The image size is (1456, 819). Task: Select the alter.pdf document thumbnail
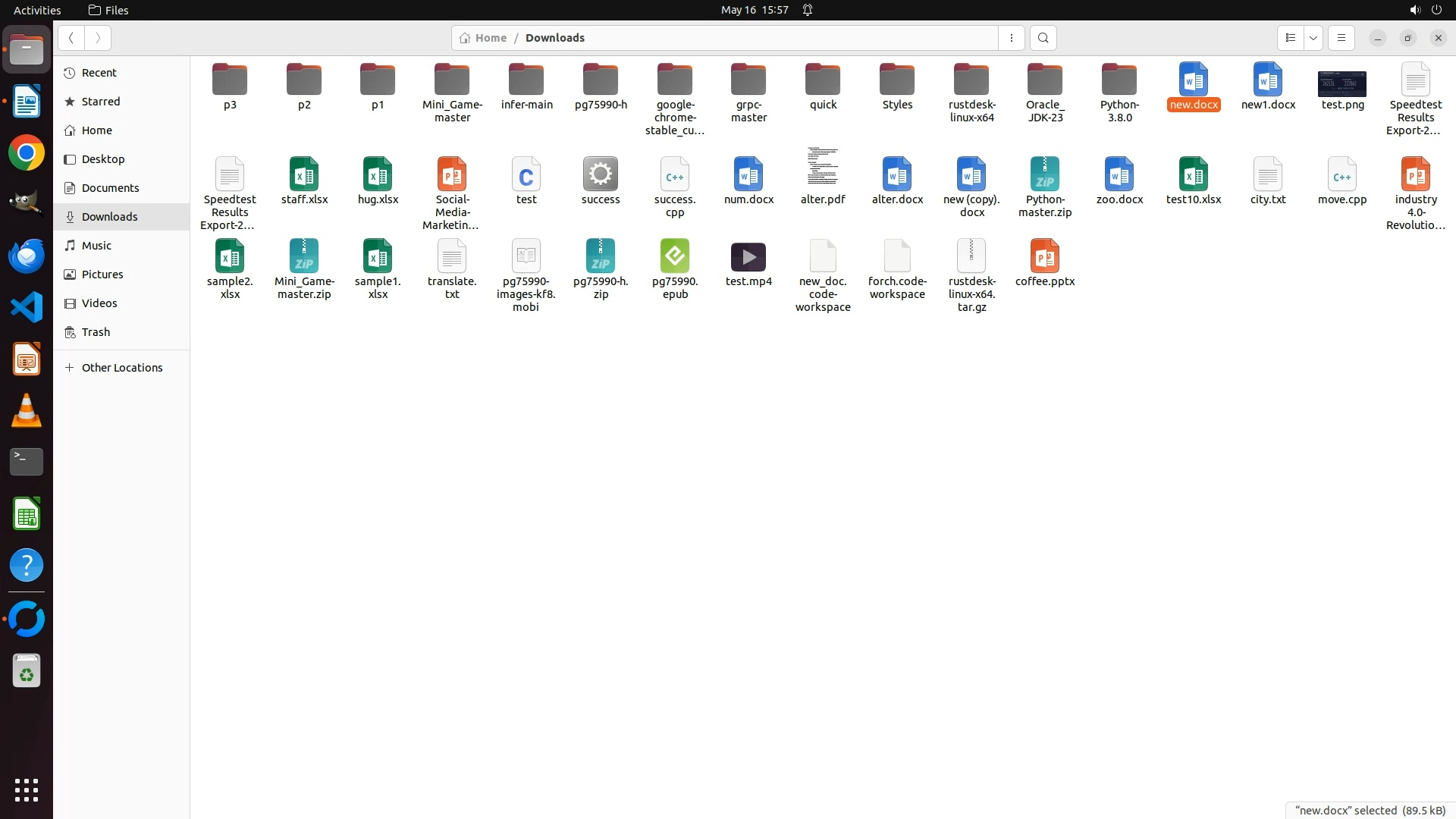(822, 167)
